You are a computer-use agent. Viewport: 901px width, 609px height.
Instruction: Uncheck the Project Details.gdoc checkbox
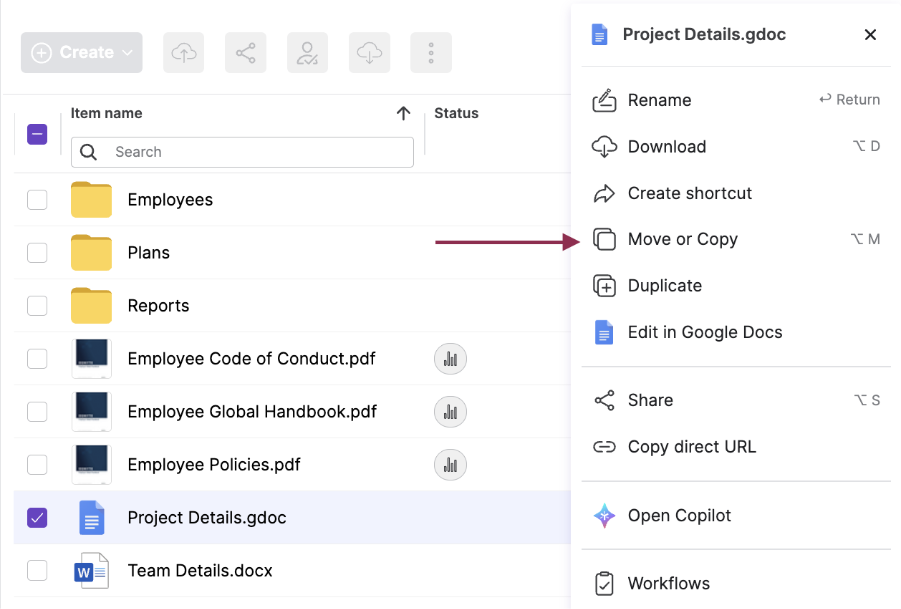tap(37, 518)
